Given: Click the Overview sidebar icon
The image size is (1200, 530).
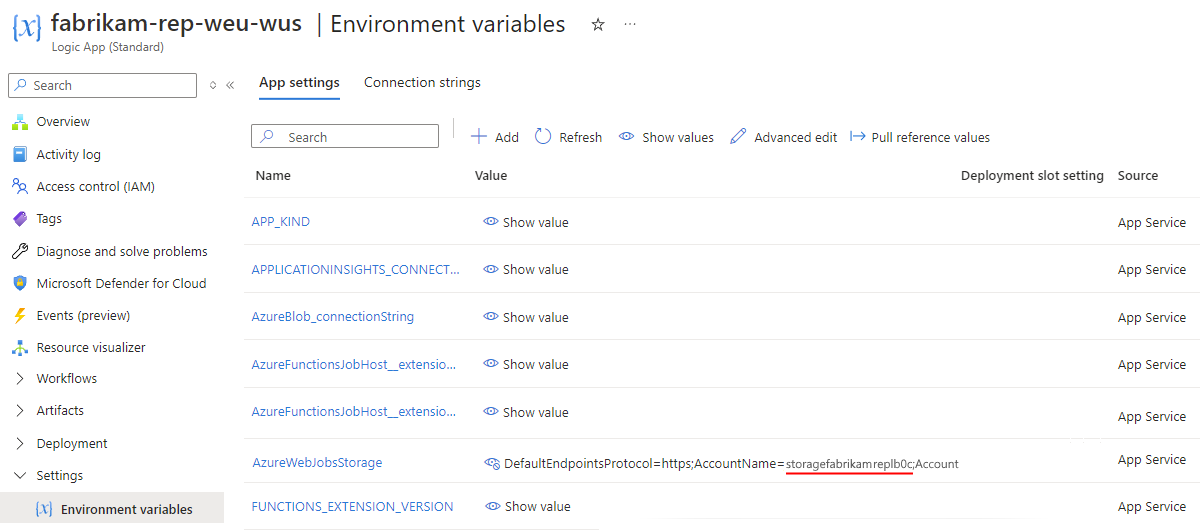Looking at the screenshot, I should [x=19, y=122].
